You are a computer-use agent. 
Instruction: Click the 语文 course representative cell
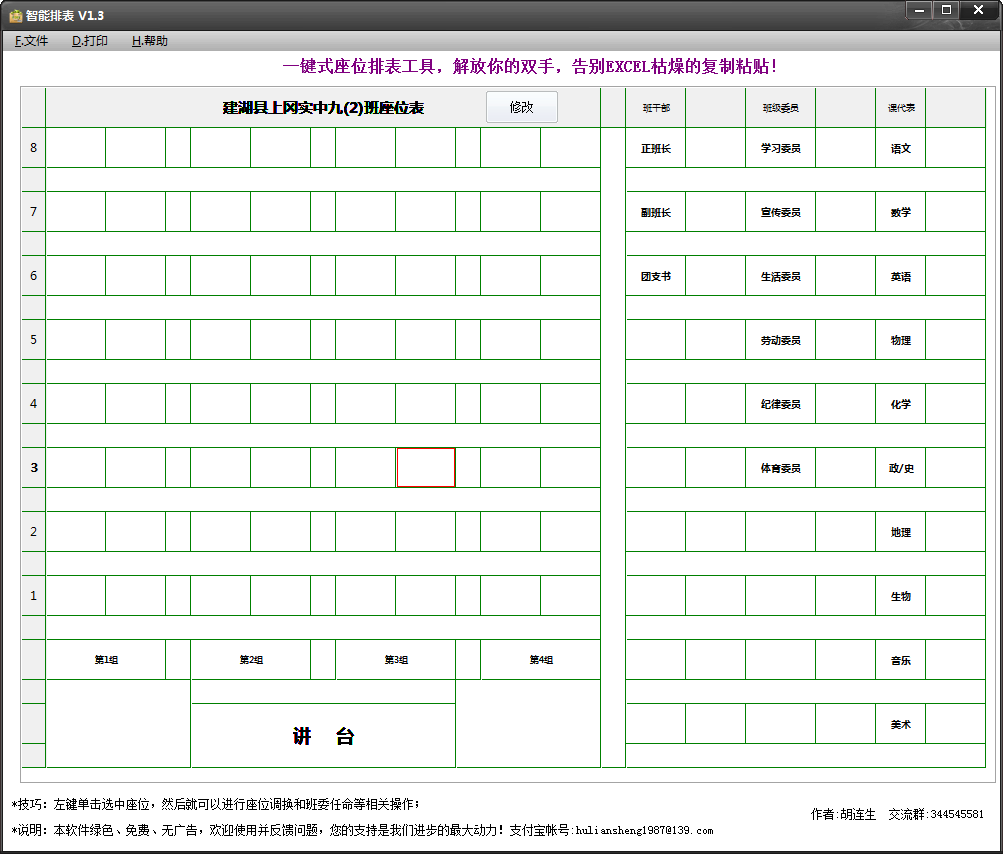(899, 147)
